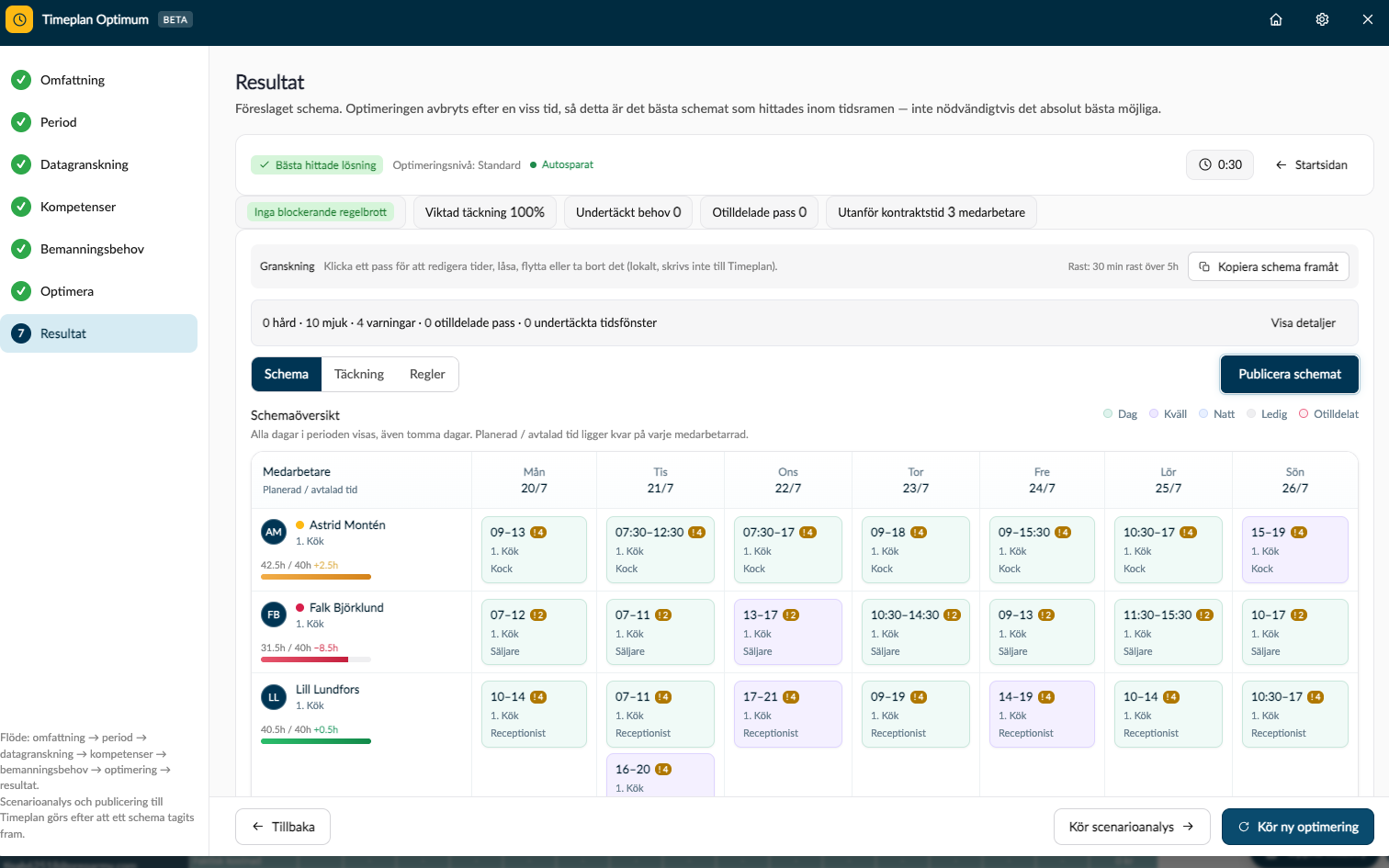Click the green check icon beside Period

coord(21,122)
